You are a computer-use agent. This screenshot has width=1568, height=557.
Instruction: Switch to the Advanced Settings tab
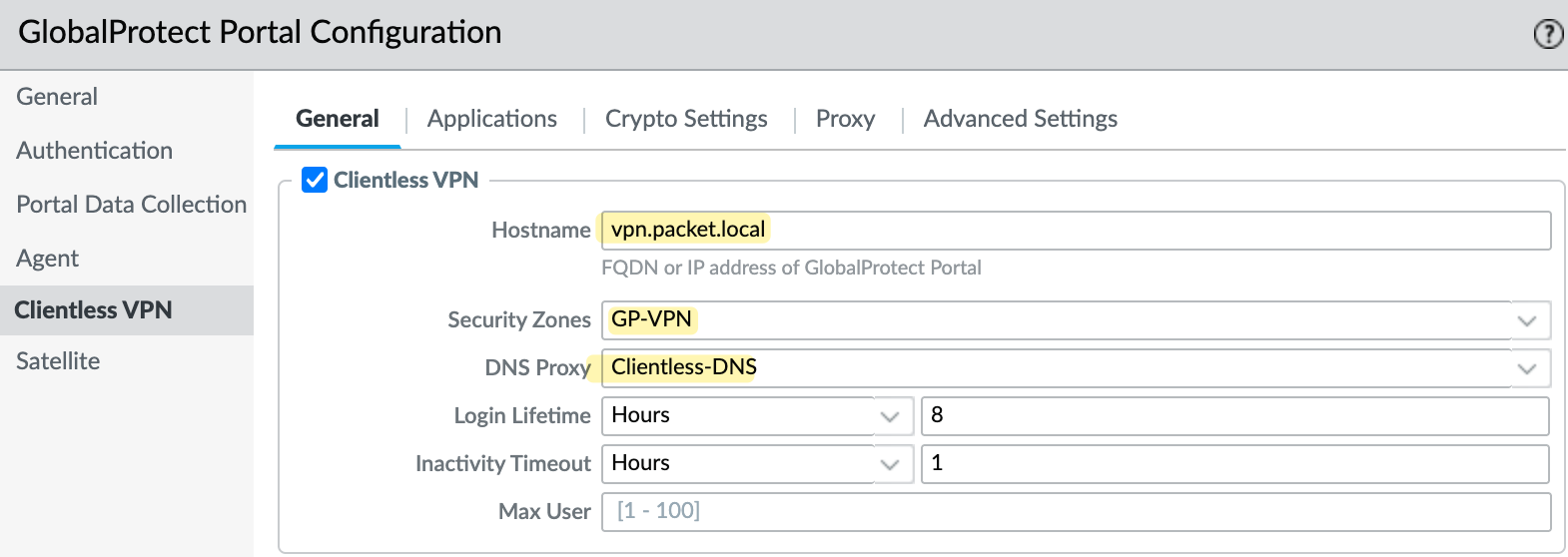(1021, 119)
